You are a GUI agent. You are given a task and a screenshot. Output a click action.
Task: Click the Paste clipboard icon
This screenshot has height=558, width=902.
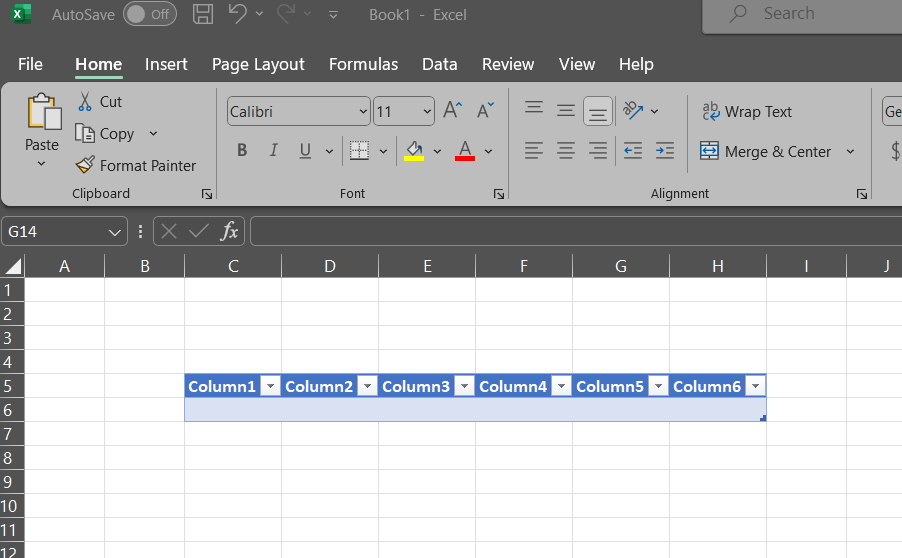tap(43, 112)
